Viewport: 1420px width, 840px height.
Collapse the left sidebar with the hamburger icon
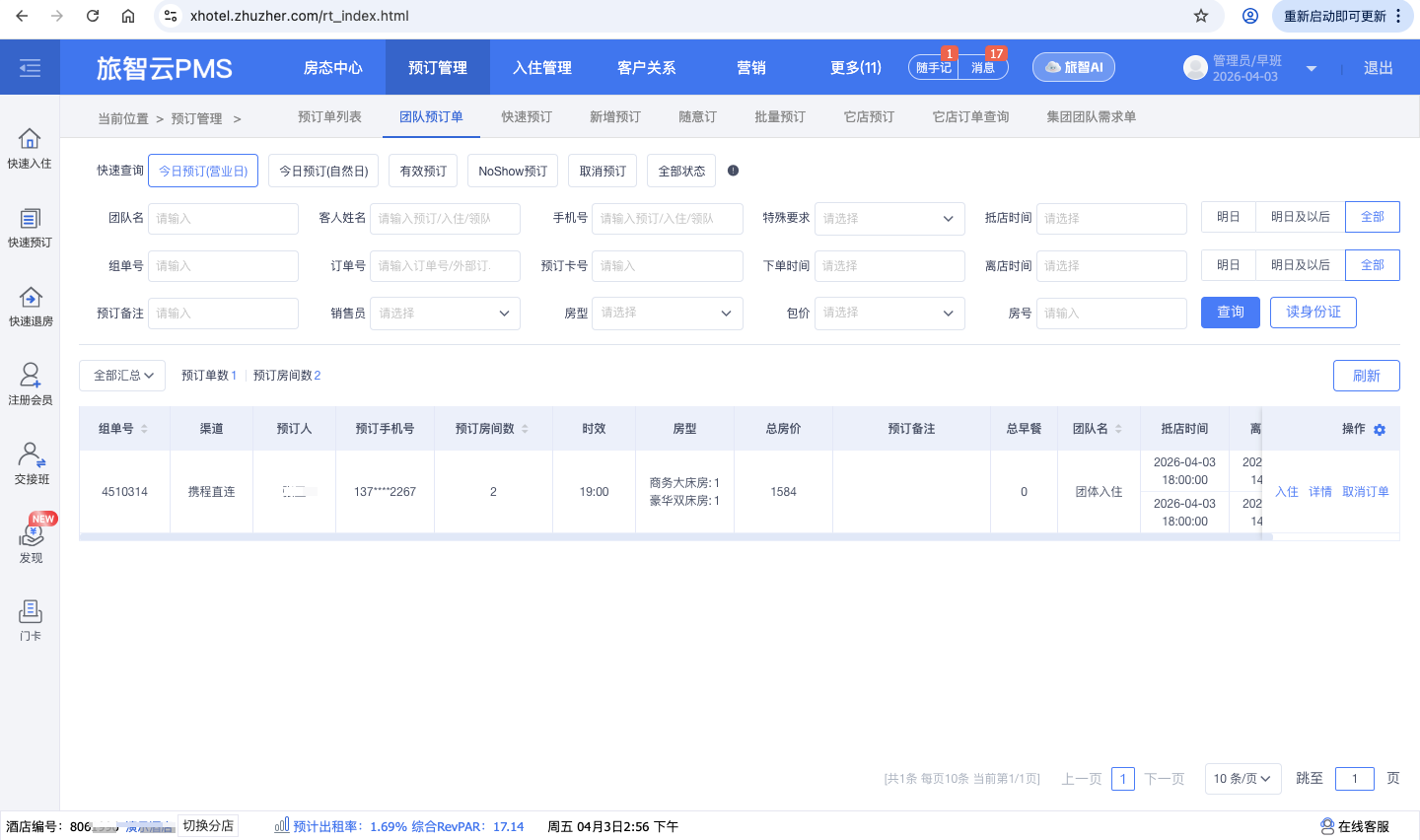tap(30, 67)
